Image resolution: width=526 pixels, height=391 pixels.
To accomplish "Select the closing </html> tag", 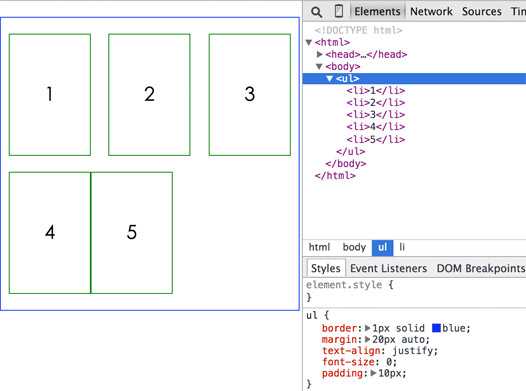I will click(x=335, y=176).
